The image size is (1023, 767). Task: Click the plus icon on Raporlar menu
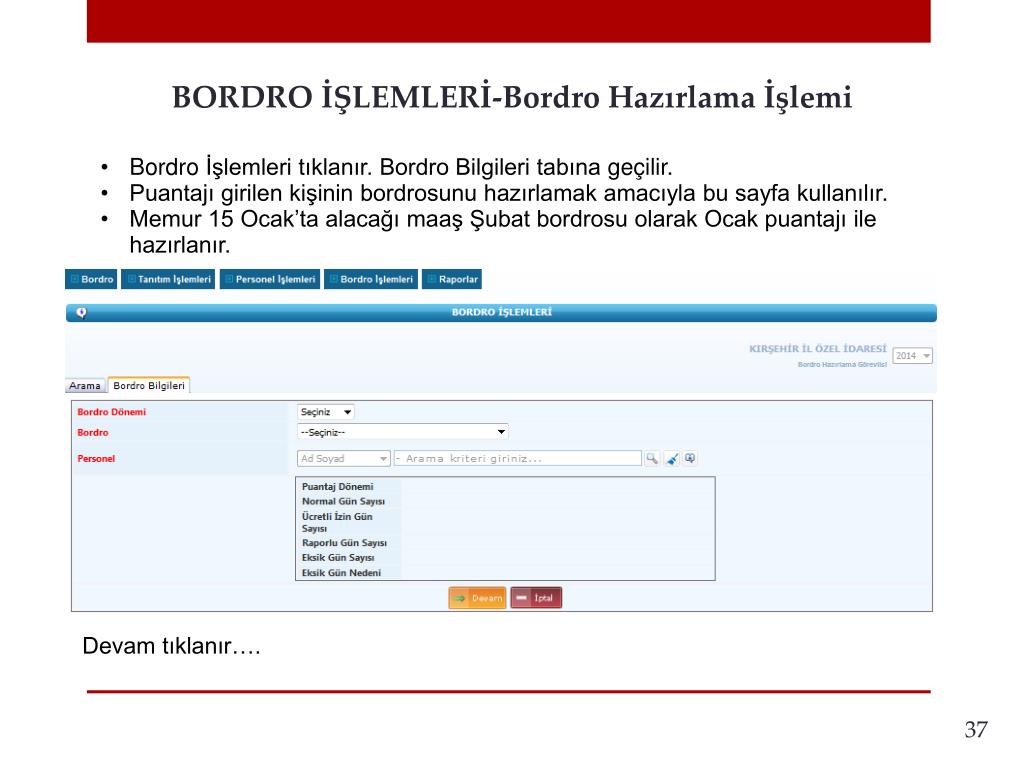click(431, 279)
